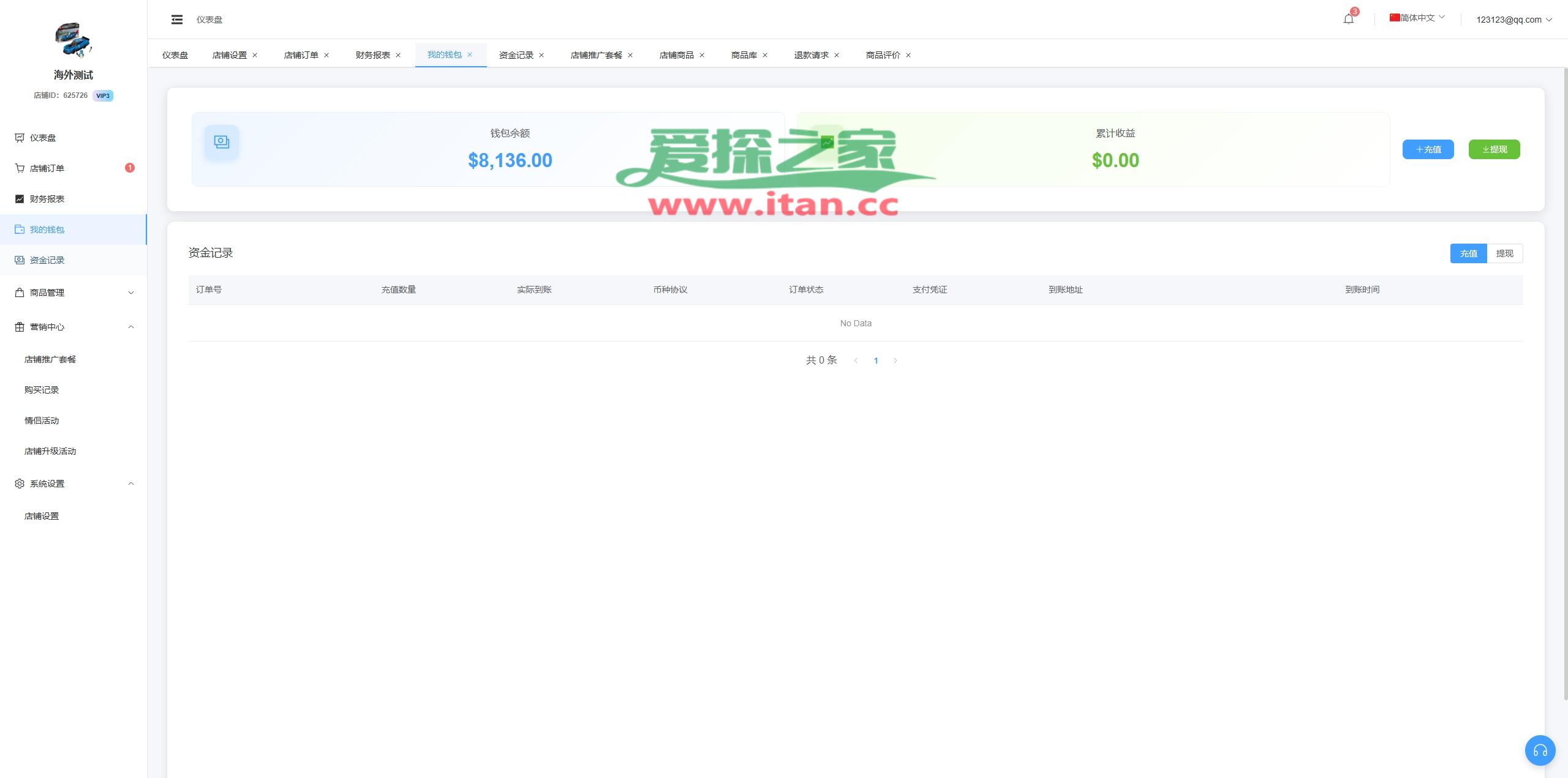
Task: Click the wallet icon beside 我的钱包
Action: [20, 230]
